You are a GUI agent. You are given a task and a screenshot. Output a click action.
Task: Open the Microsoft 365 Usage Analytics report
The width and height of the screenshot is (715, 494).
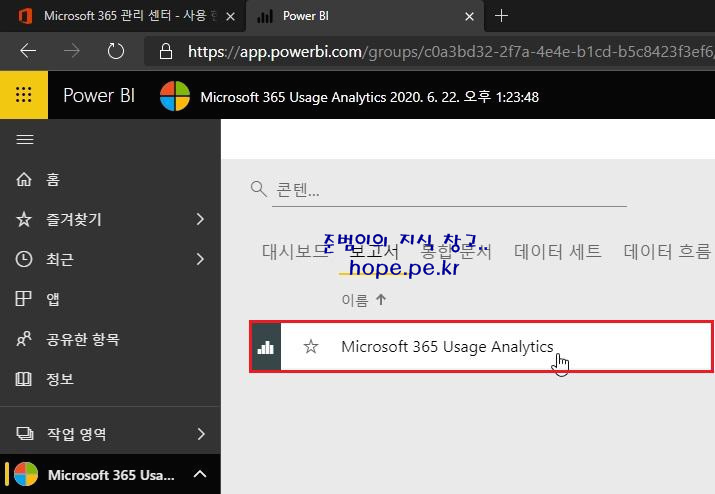tap(447, 347)
